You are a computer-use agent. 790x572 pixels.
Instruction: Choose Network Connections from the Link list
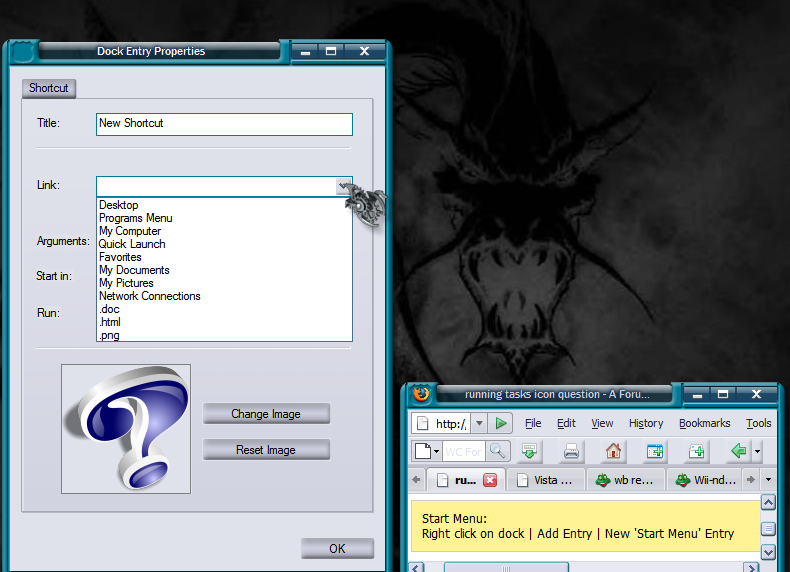[224, 296]
